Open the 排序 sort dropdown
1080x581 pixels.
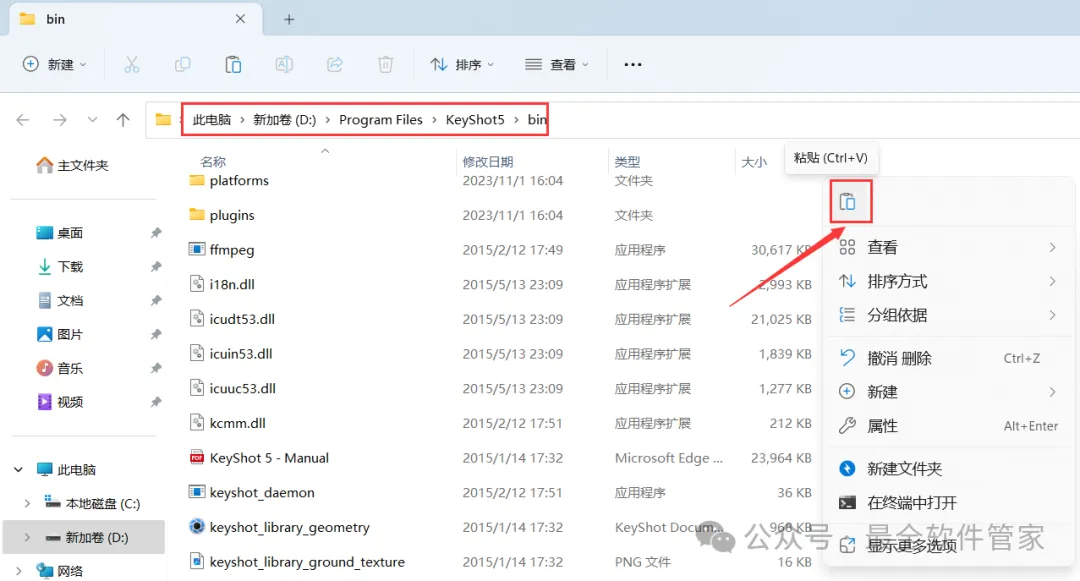coord(462,65)
